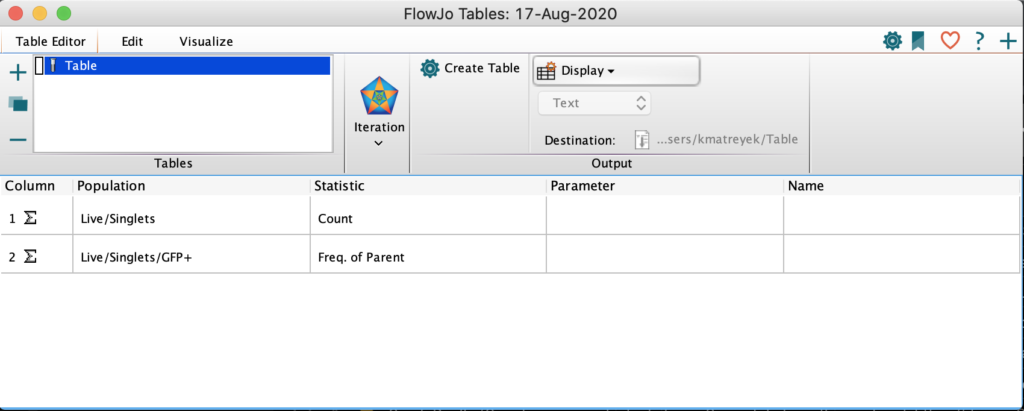Open preferences via the gear icon

click(x=891, y=41)
